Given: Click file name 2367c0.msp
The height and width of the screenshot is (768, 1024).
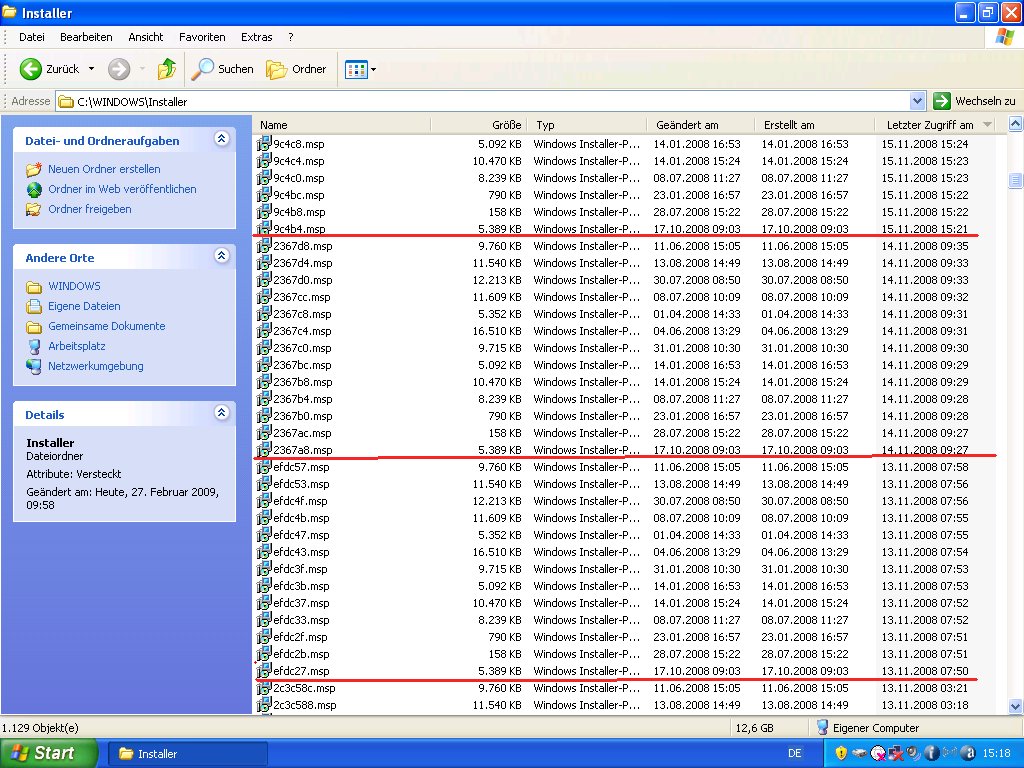Looking at the screenshot, I should point(302,348).
